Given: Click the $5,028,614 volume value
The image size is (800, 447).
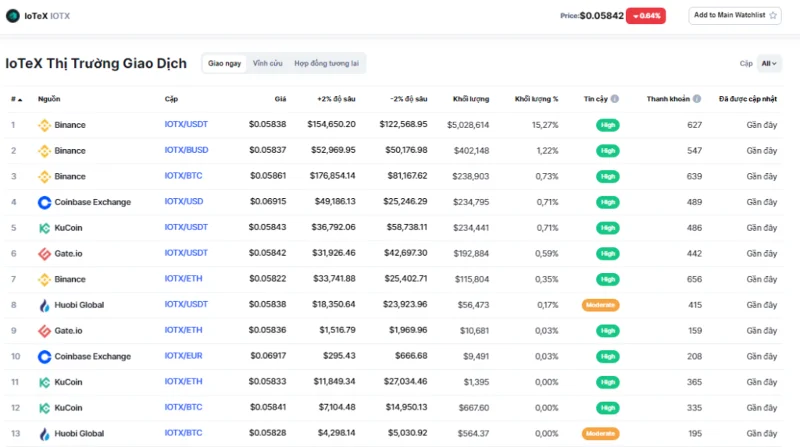Looking at the screenshot, I should (468, 125).
